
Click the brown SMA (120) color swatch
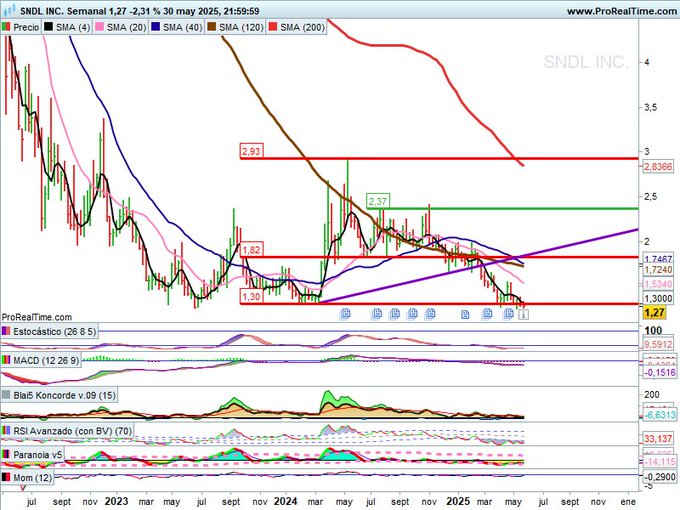point(212,27)
